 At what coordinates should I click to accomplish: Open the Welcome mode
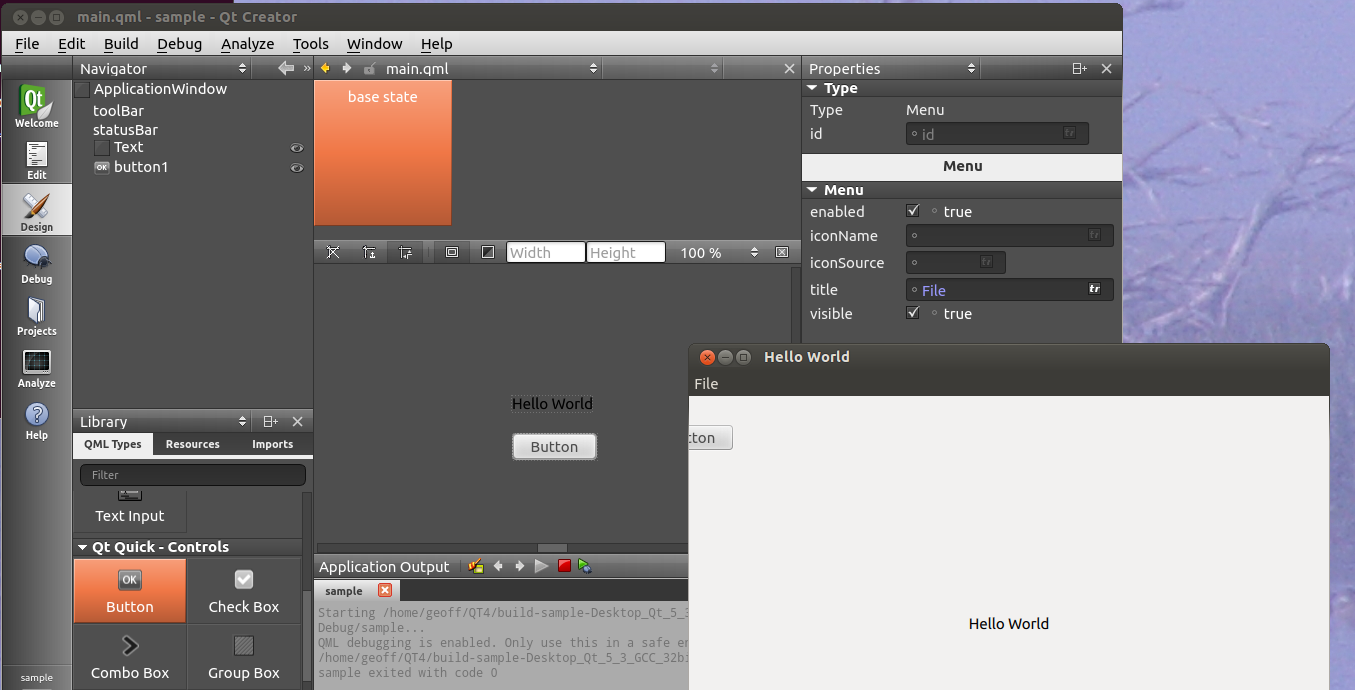[x=36, y=106]
